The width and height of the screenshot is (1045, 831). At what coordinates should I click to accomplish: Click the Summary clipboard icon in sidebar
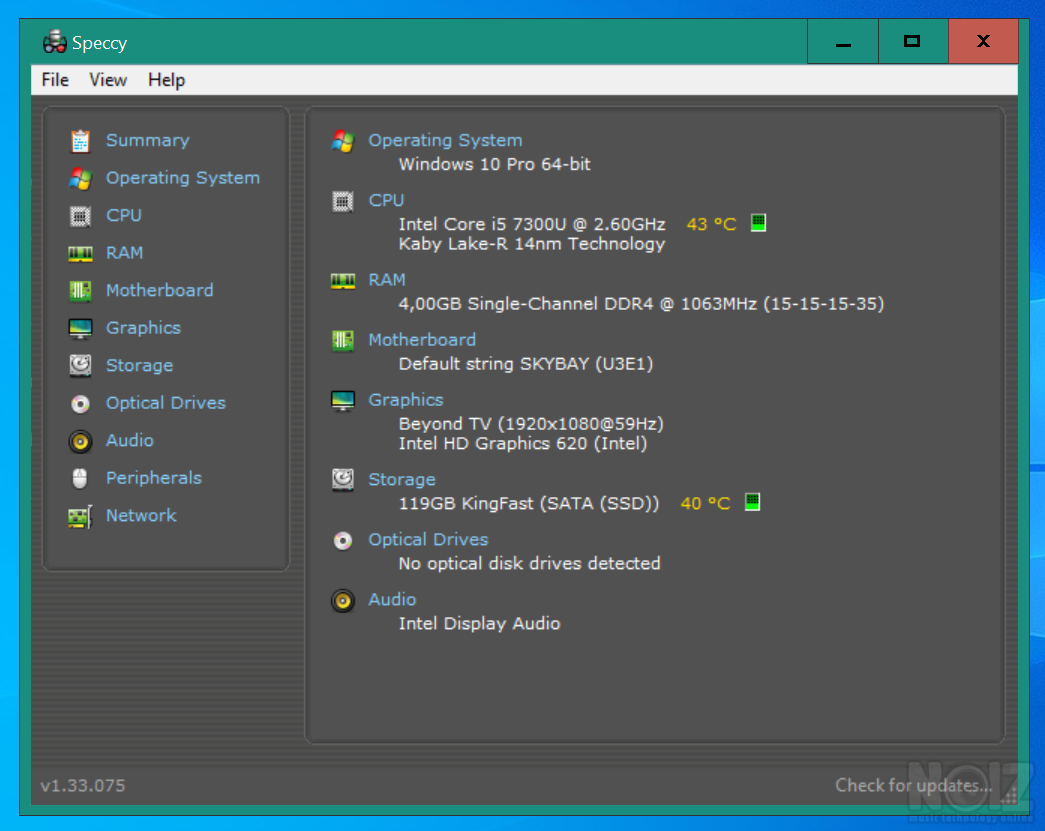point(80,141)
